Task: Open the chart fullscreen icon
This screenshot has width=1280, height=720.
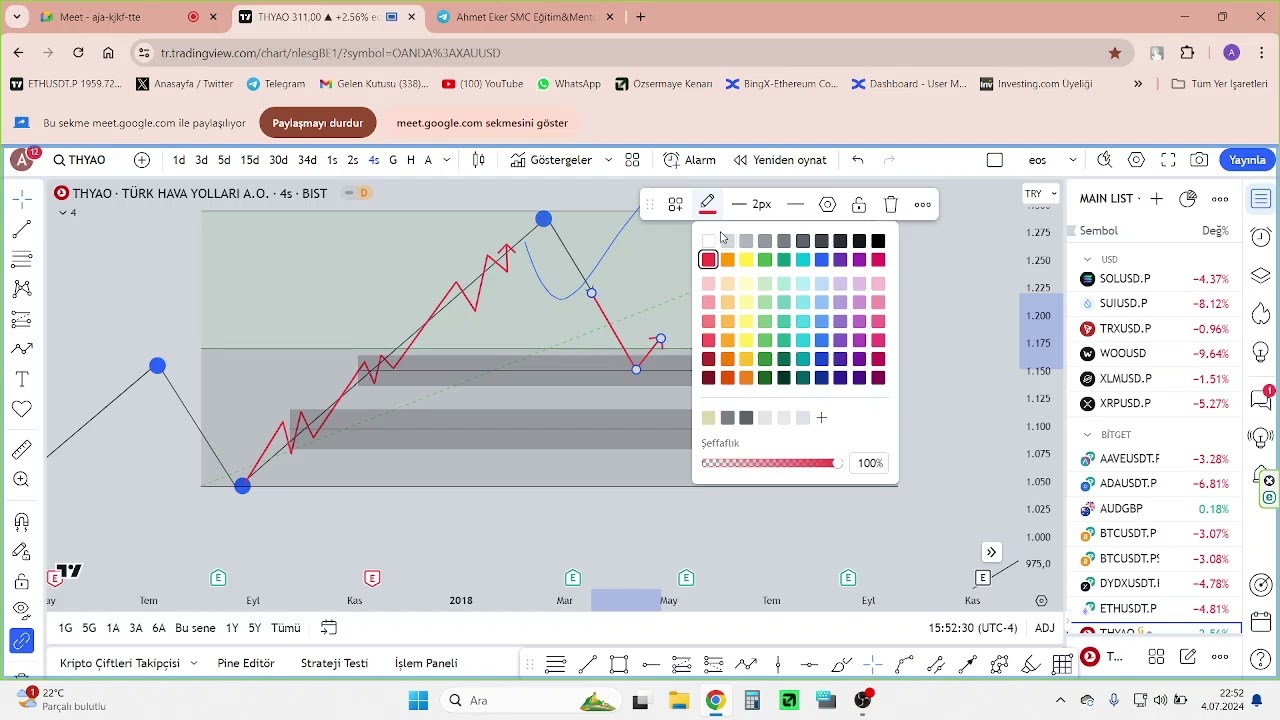Action: click(x=1168, y=160)
